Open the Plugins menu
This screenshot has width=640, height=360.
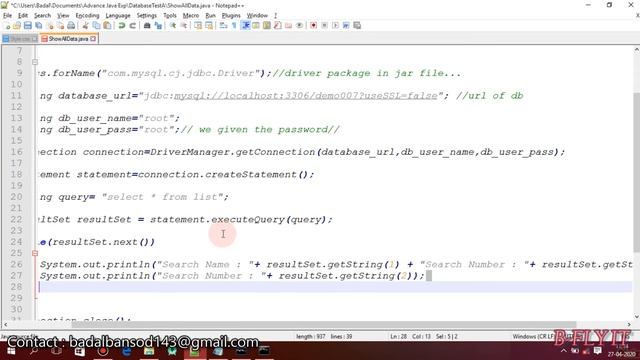[231, 16]
